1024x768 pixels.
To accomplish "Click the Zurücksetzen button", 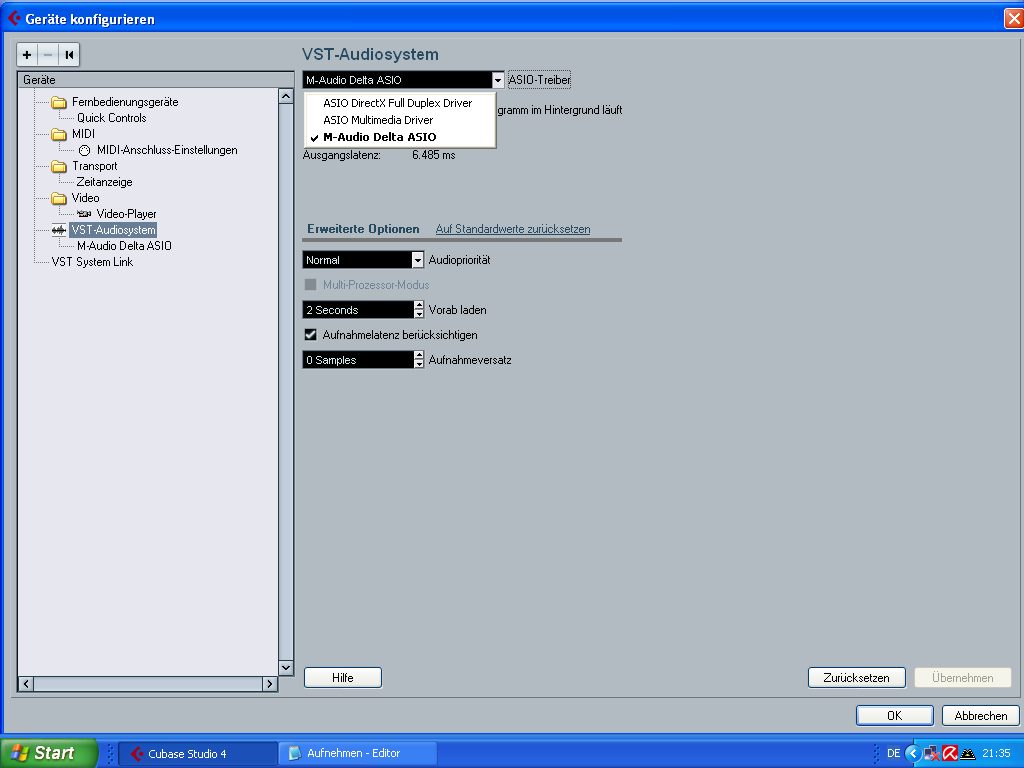I will click(x=856, y=678).
